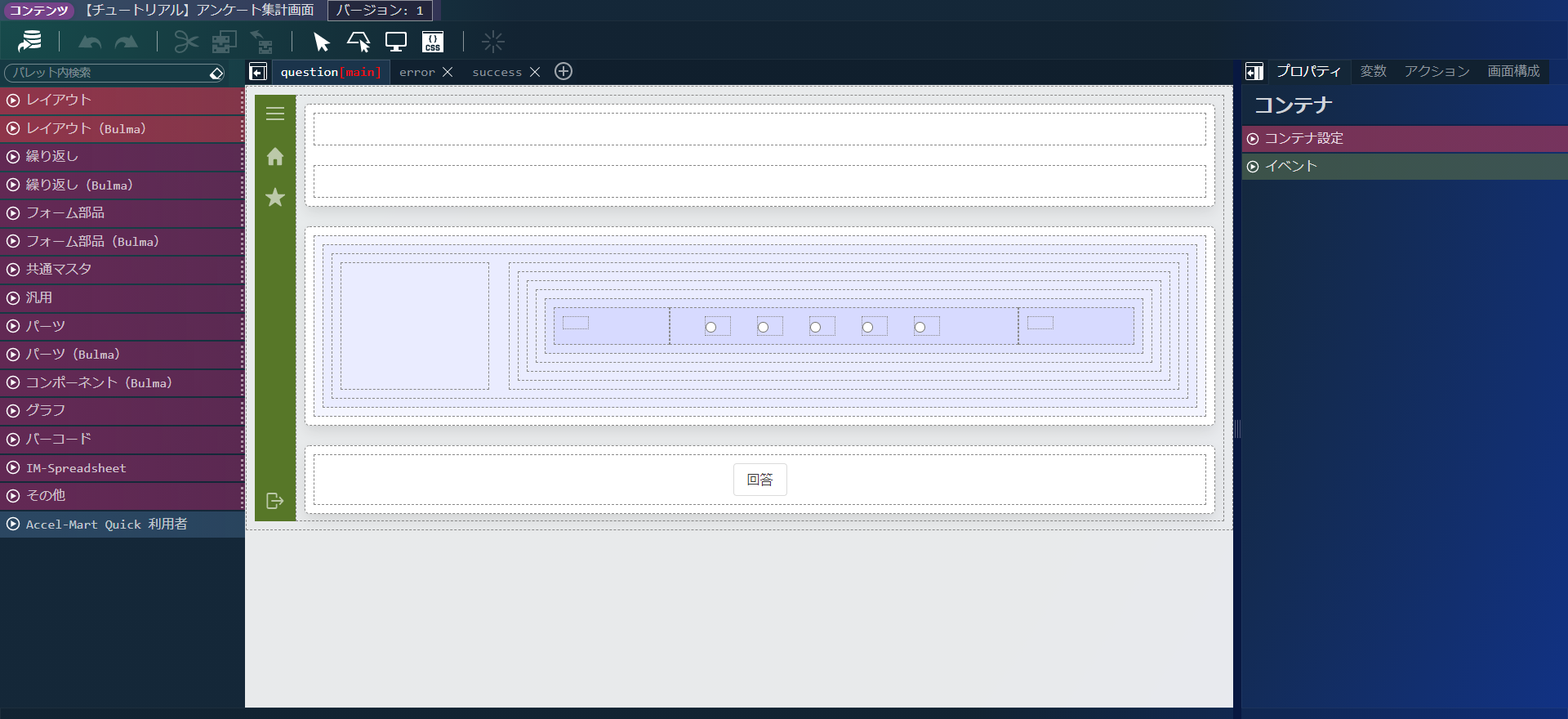This screenshot has width=1568, height=719.
Task: Close the error tab
Action: click(448, 72)
